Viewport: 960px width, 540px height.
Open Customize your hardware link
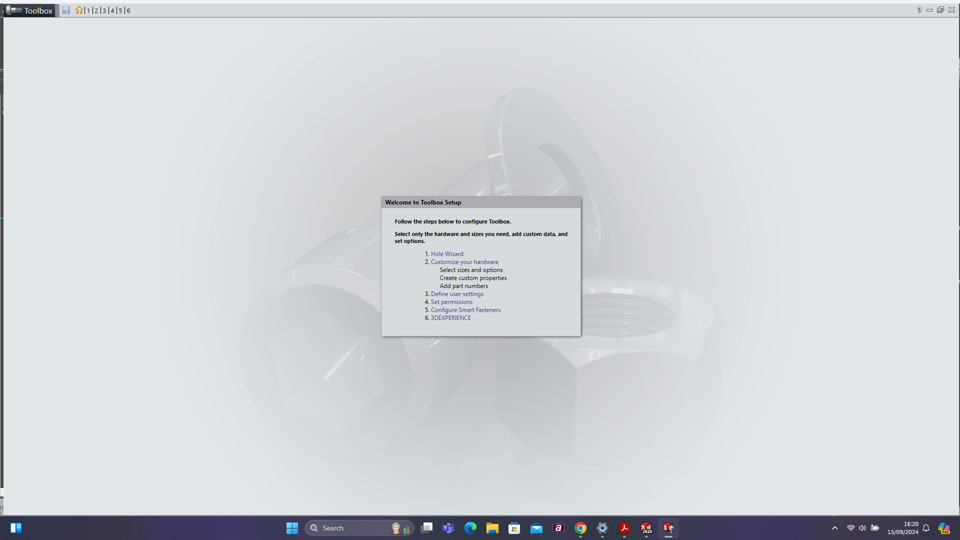coord(465,262)
